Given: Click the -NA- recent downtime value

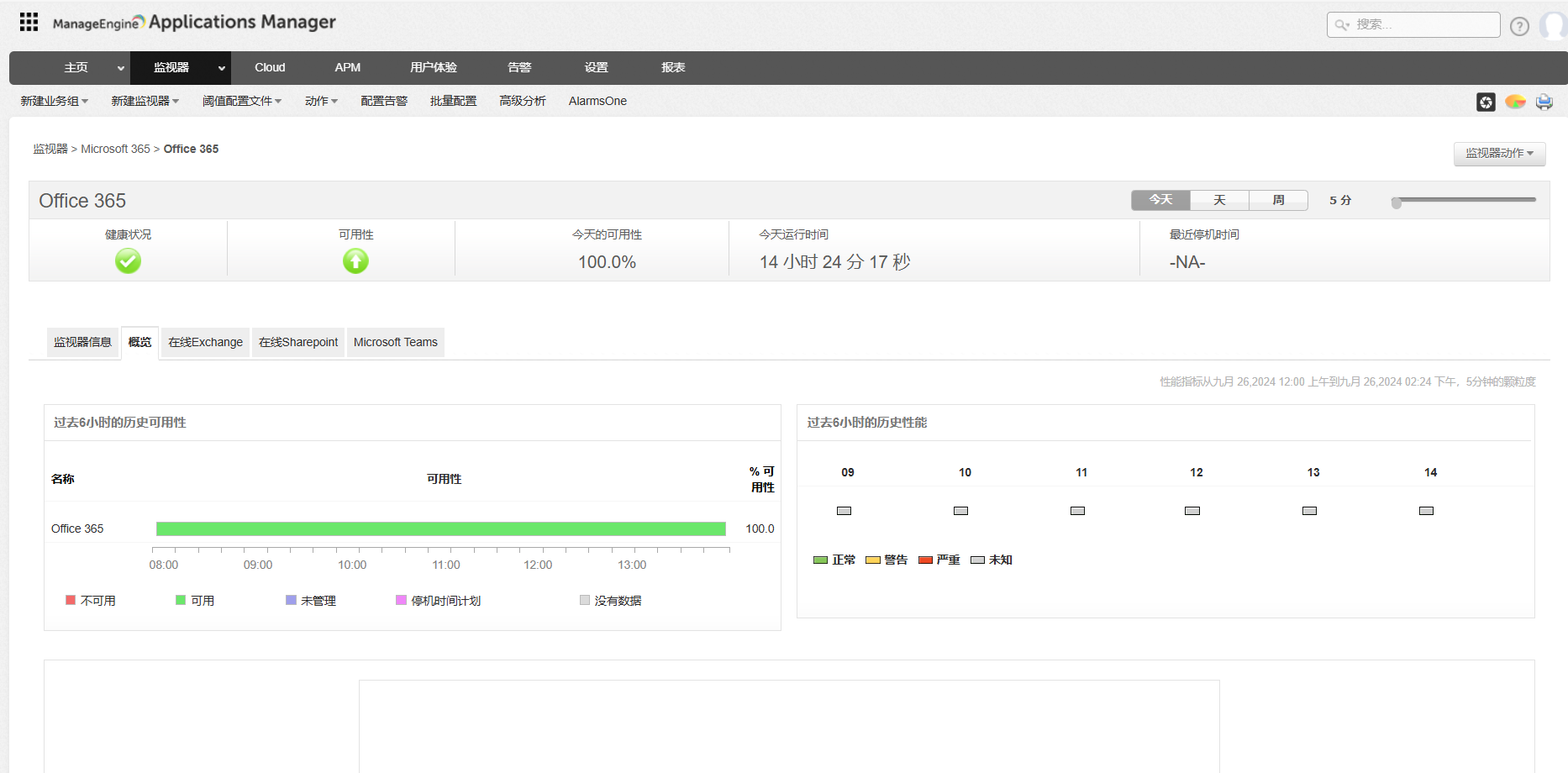Looking at the screenshot, I should tap(1187, 262).
